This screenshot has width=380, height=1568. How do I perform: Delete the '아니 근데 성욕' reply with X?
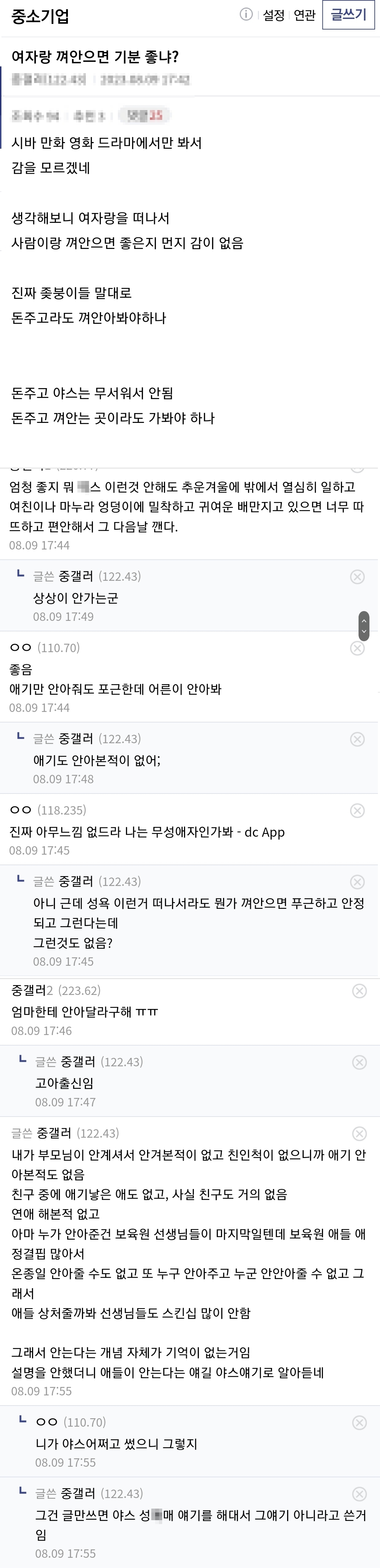click(357, 881)
